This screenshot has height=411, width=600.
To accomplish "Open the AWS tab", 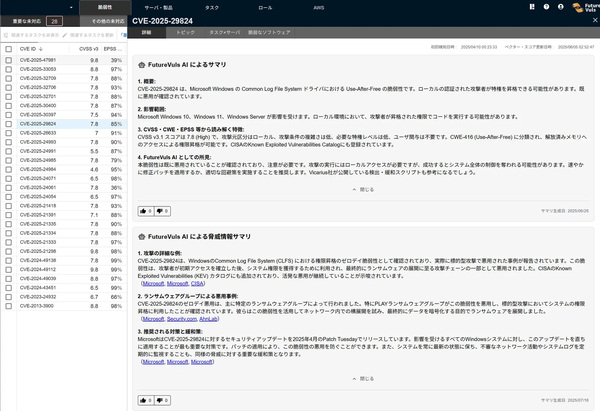I will point(318,7).
